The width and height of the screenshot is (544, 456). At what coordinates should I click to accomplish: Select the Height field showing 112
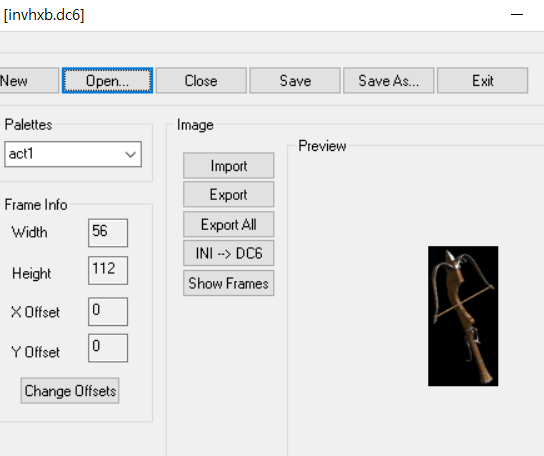click(x=108, y=270)
